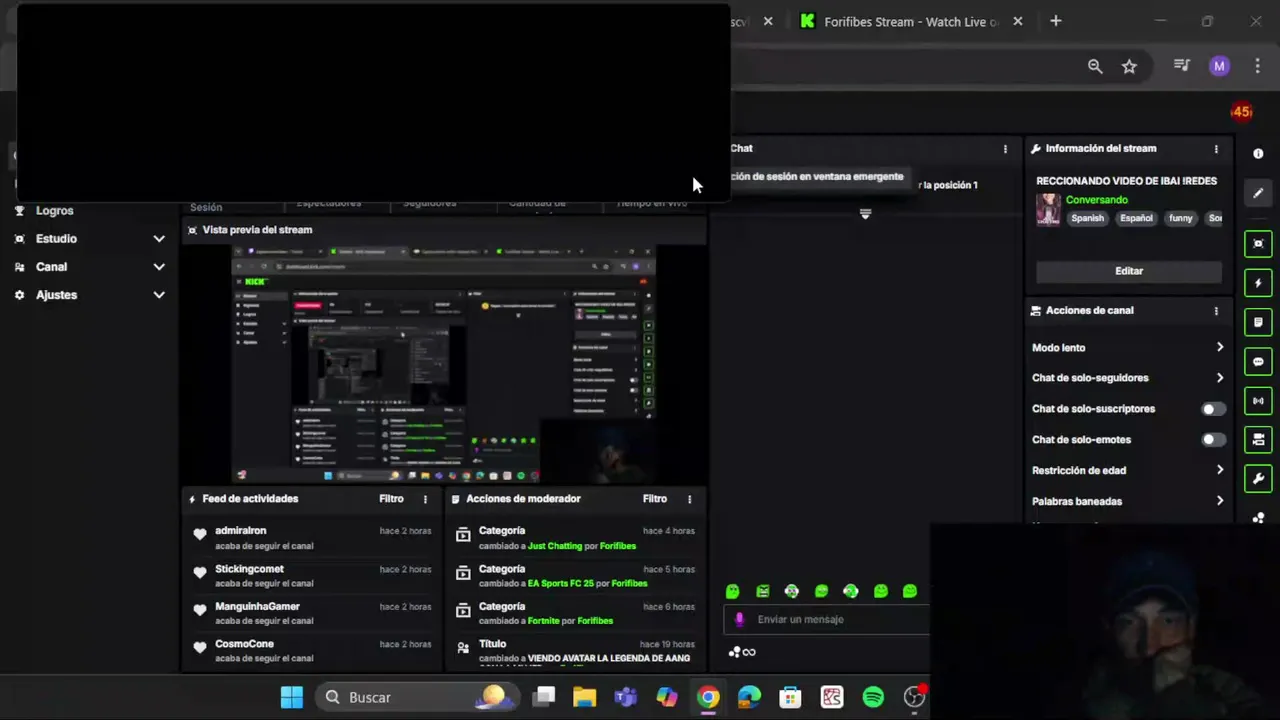1280x720 pixels.
Task: Expand the Ajustes sidebar section chevron
Action: click(x=158, y=295)
